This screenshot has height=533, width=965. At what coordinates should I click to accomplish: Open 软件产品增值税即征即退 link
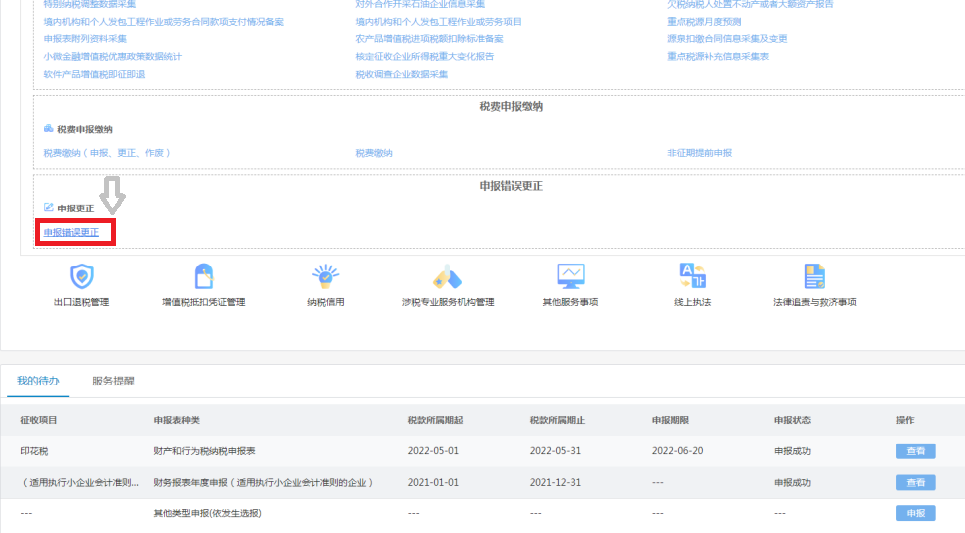(94, 74)
